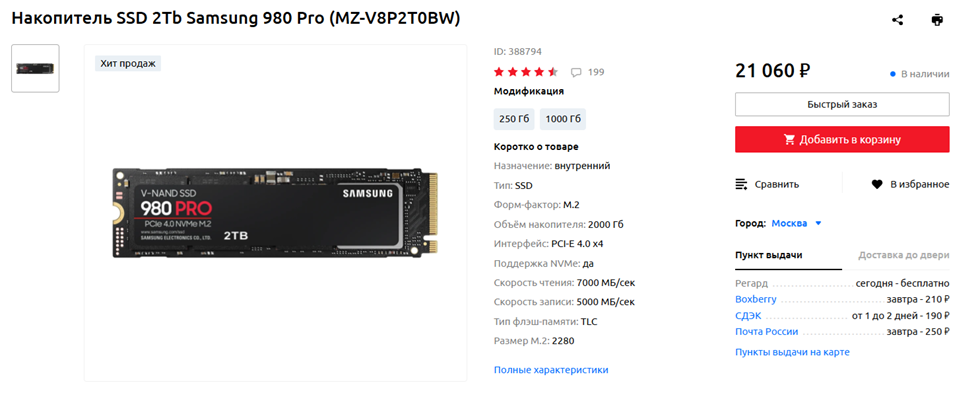The width and height of the screenshot is (974, 393).
Task: Click the blue in-stock status dot
Action: click(x=893, y=74)
